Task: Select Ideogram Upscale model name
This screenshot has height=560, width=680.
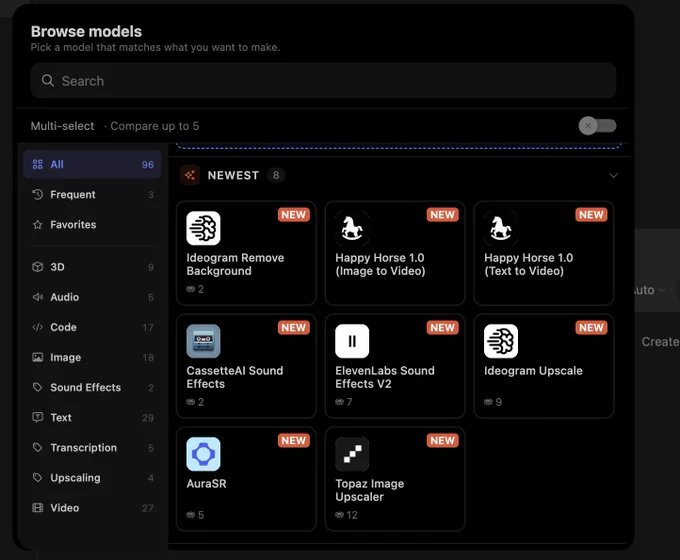Action: tap(533, 371)
